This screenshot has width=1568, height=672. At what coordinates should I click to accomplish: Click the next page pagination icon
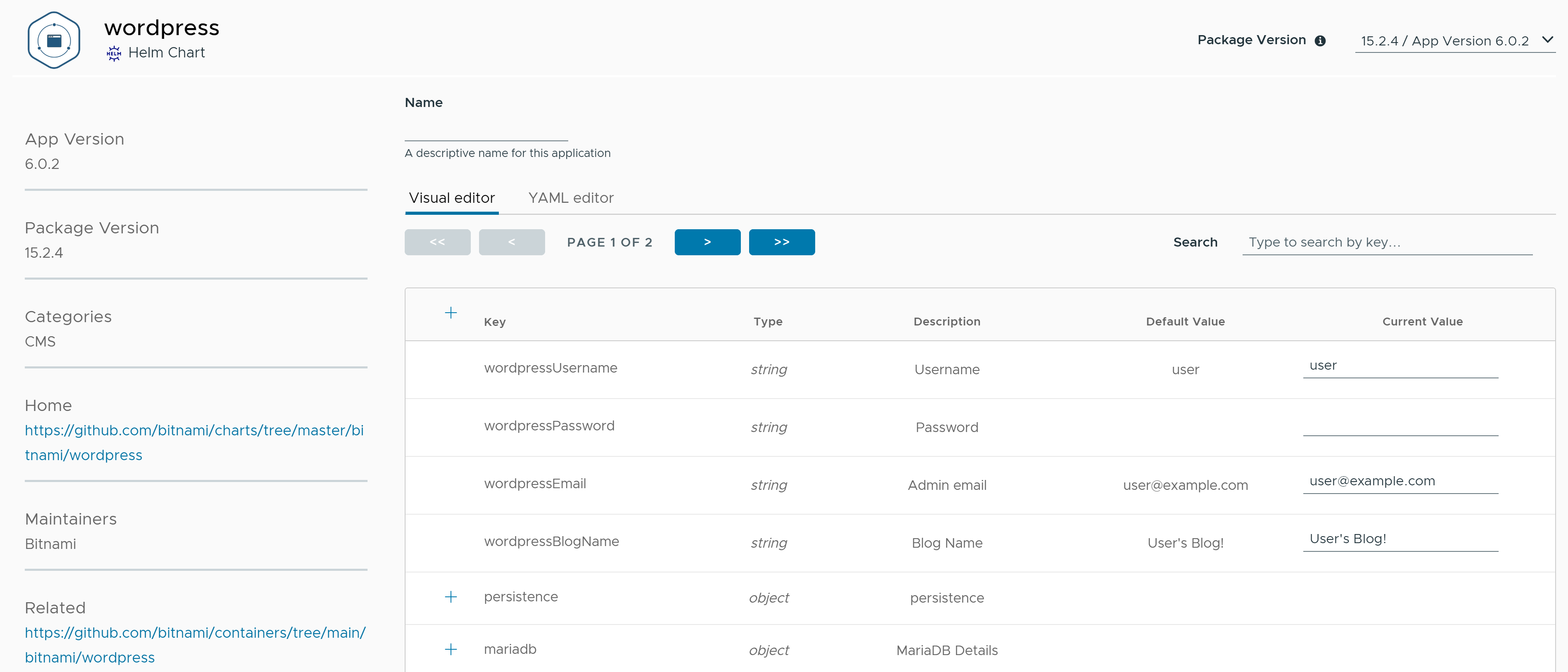(707, 242)
